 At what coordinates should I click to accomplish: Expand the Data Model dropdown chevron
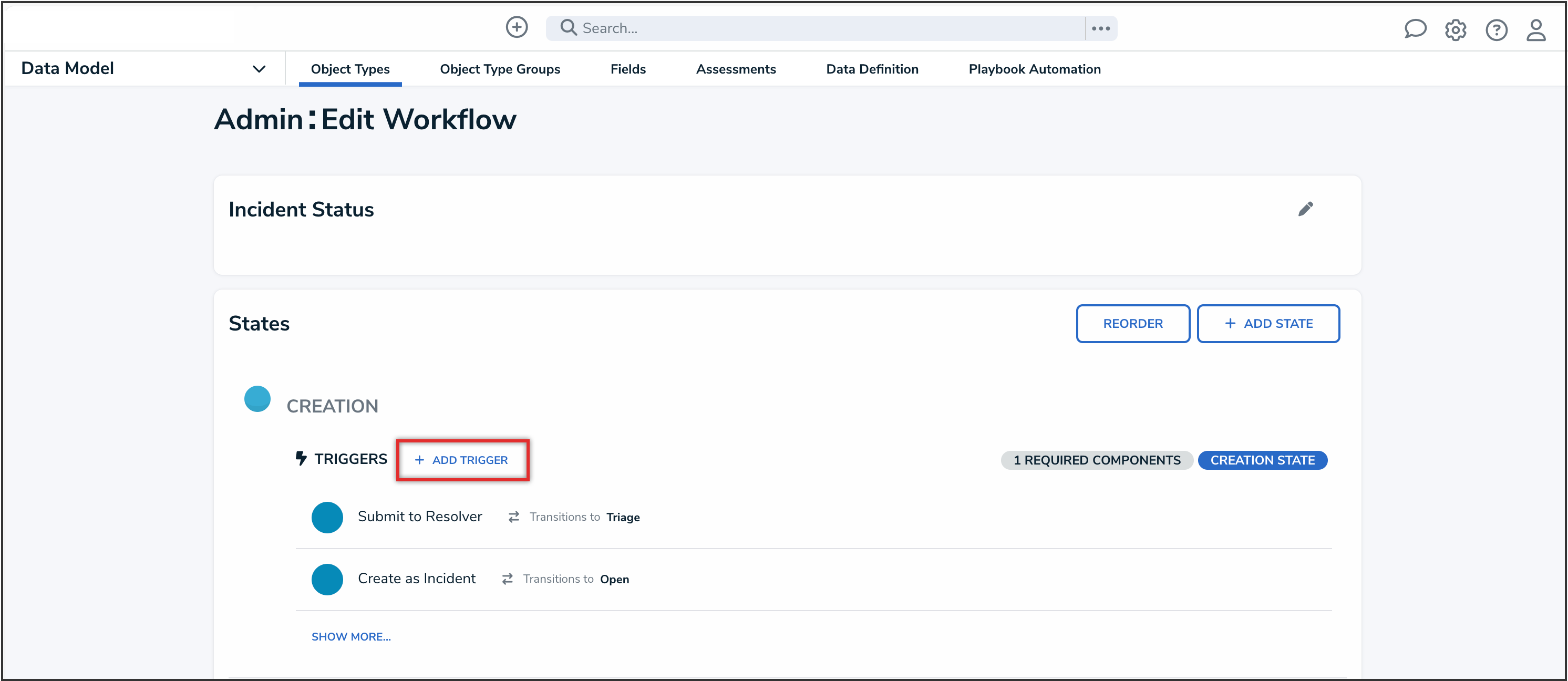coord(259,69)
